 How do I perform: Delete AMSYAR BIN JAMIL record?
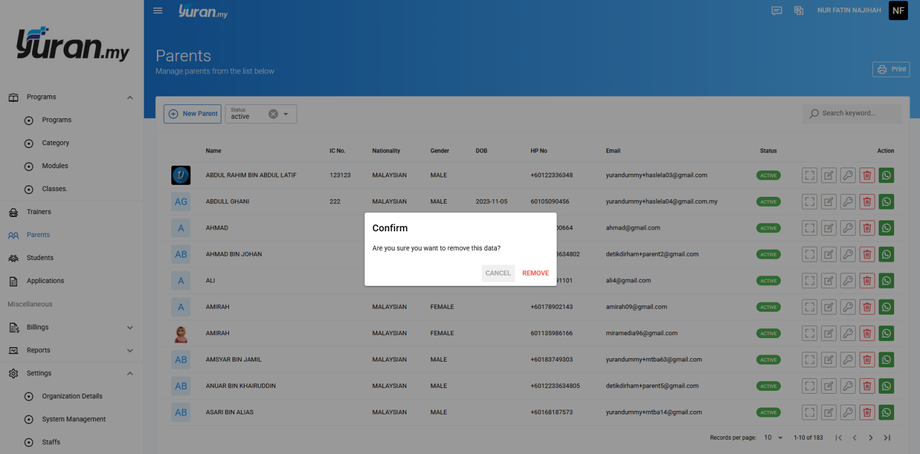(x=867, y=360)
